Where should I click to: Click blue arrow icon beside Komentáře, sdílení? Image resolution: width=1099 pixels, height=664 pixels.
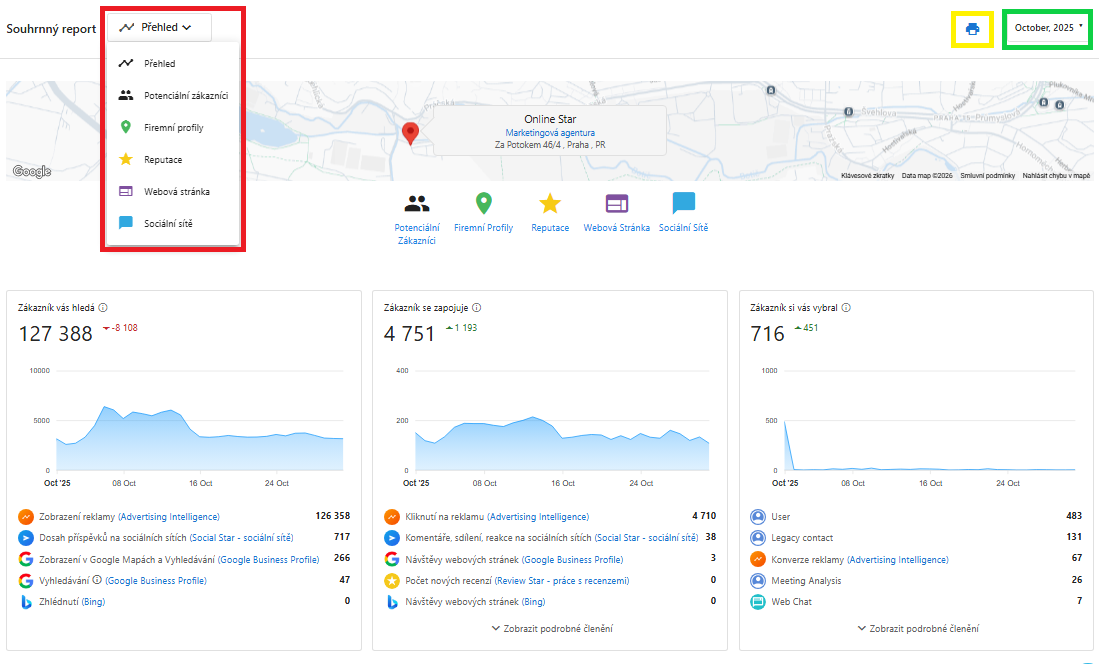pyautogui.click(x=392, y=538)
